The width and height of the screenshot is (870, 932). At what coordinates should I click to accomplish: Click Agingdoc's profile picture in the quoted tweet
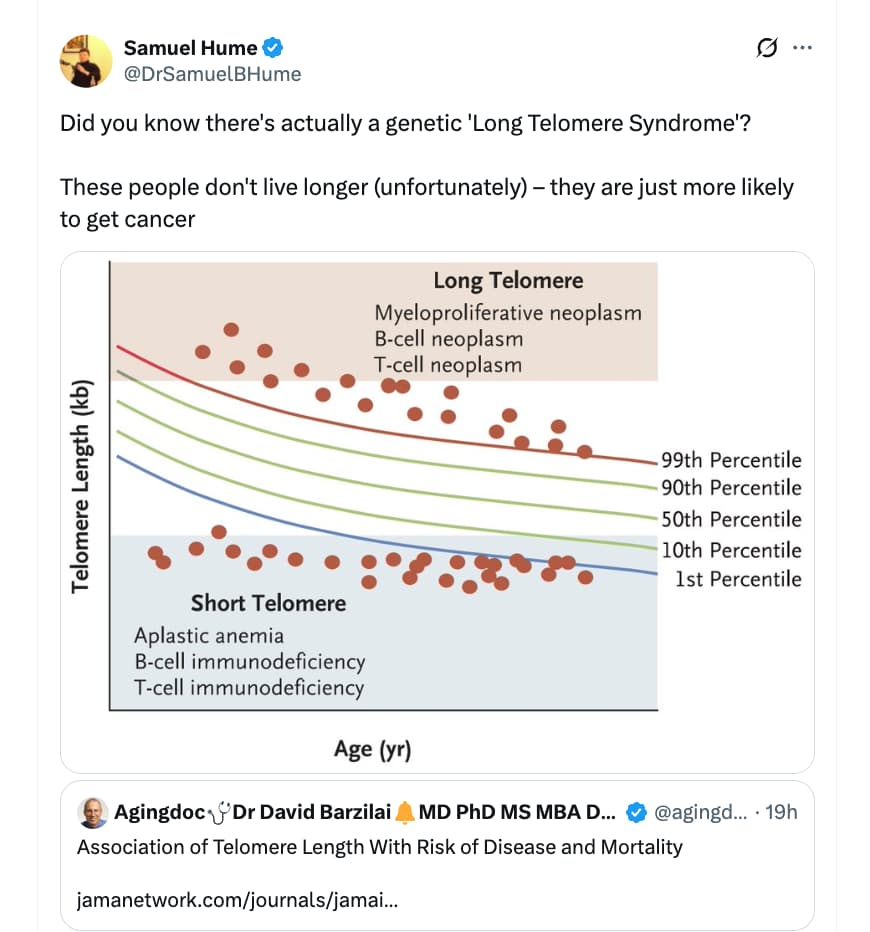click(92, 812)
